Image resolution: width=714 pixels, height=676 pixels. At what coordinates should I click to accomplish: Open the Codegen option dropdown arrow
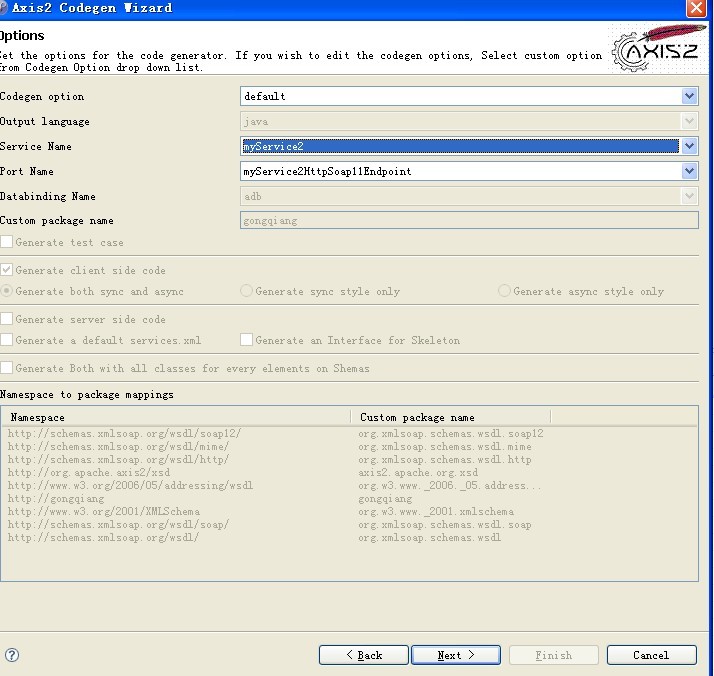pos(689,96)
